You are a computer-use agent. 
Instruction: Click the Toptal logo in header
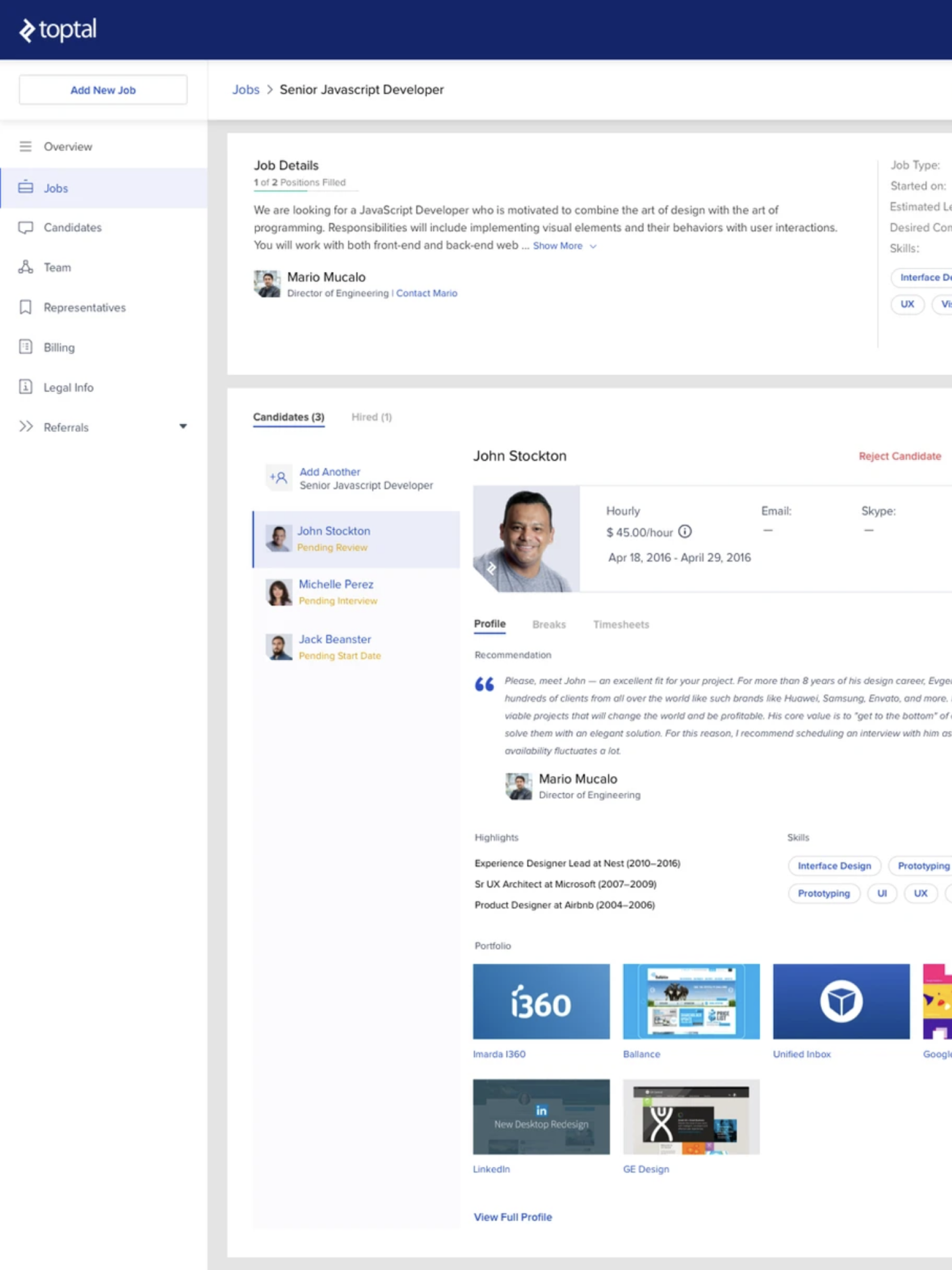pos(57,30)
